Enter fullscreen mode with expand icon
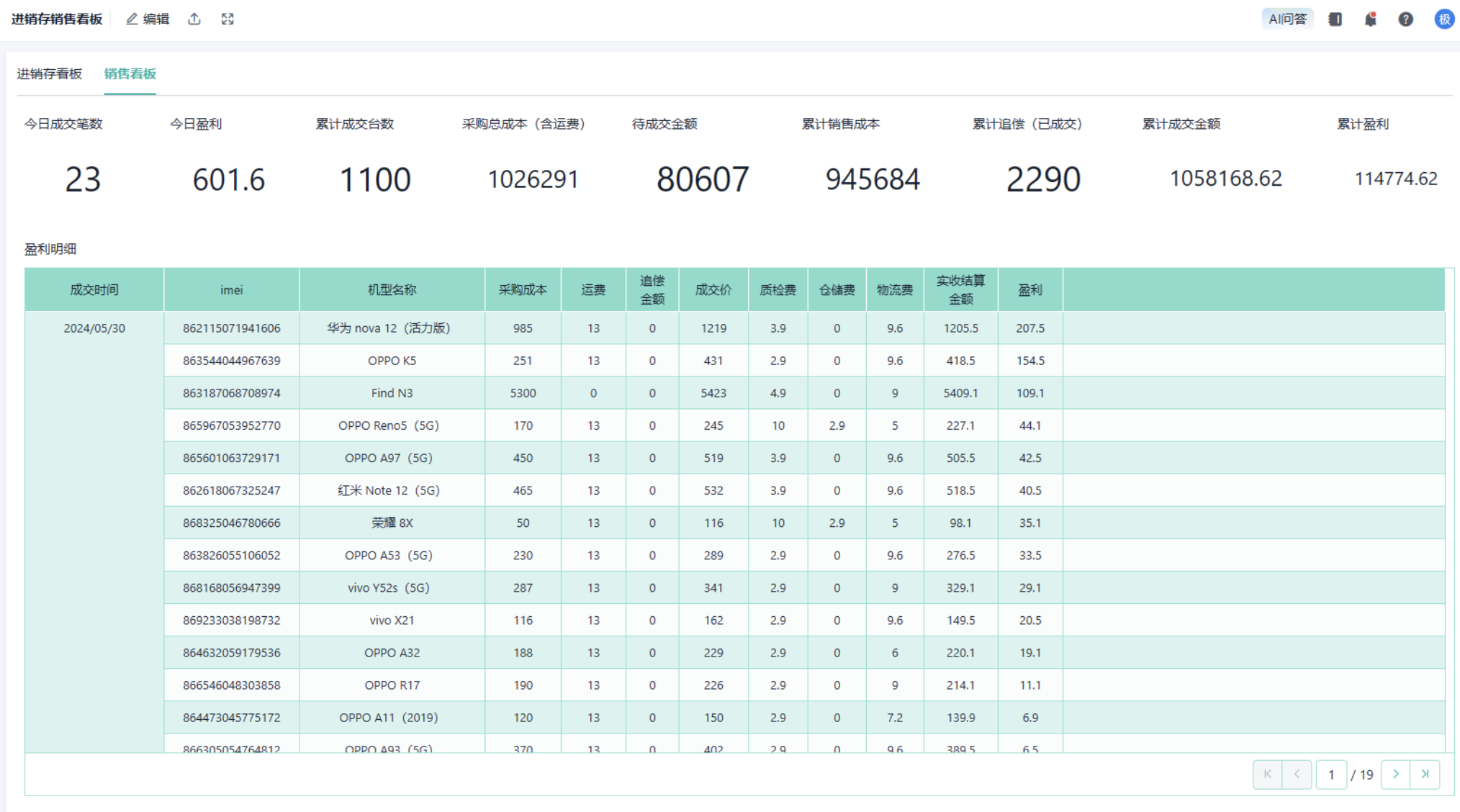The height and width of the screenshot is (812, 1460). click(227, 19)
